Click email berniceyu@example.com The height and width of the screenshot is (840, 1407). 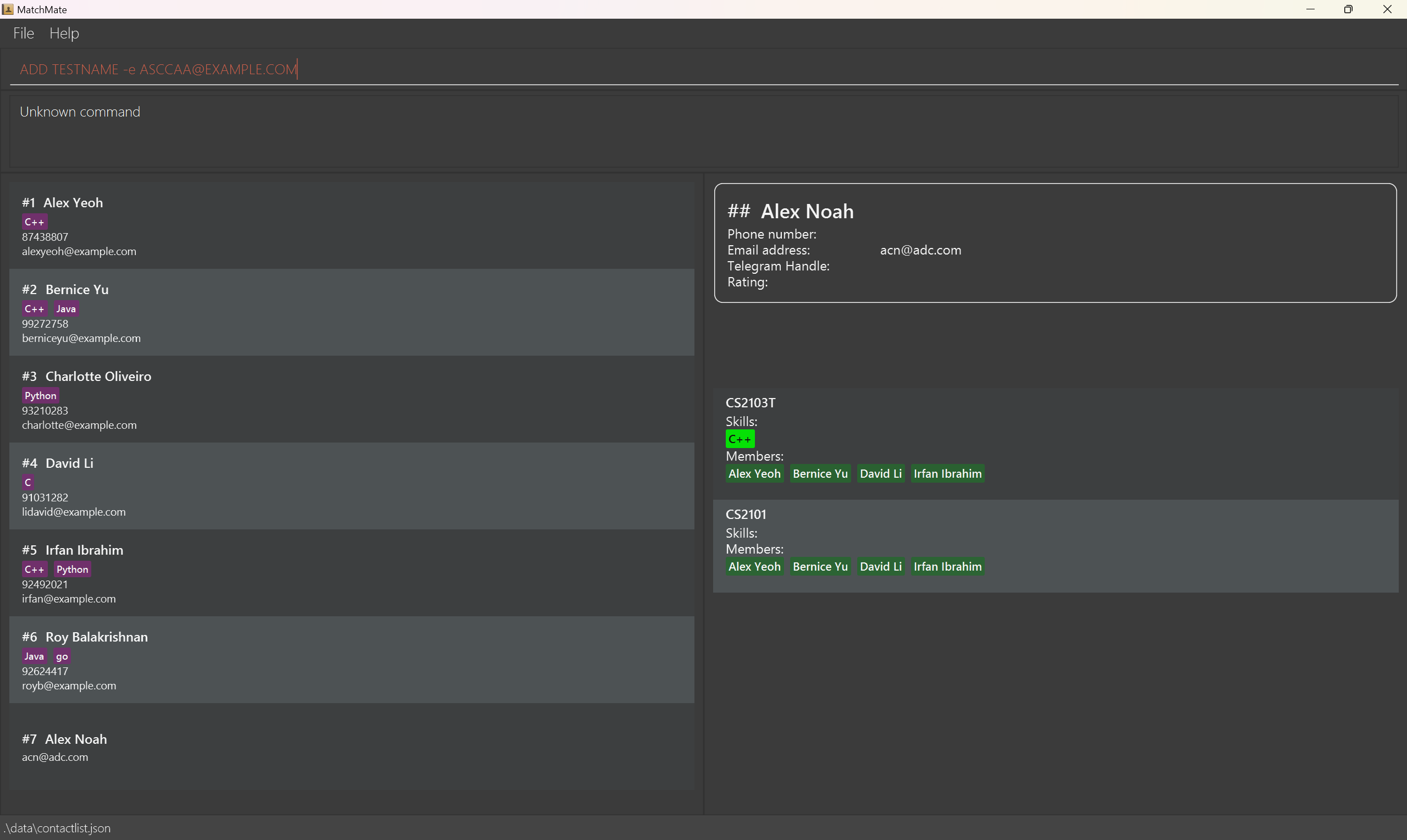pyautogui.click(x=81, y=339)
